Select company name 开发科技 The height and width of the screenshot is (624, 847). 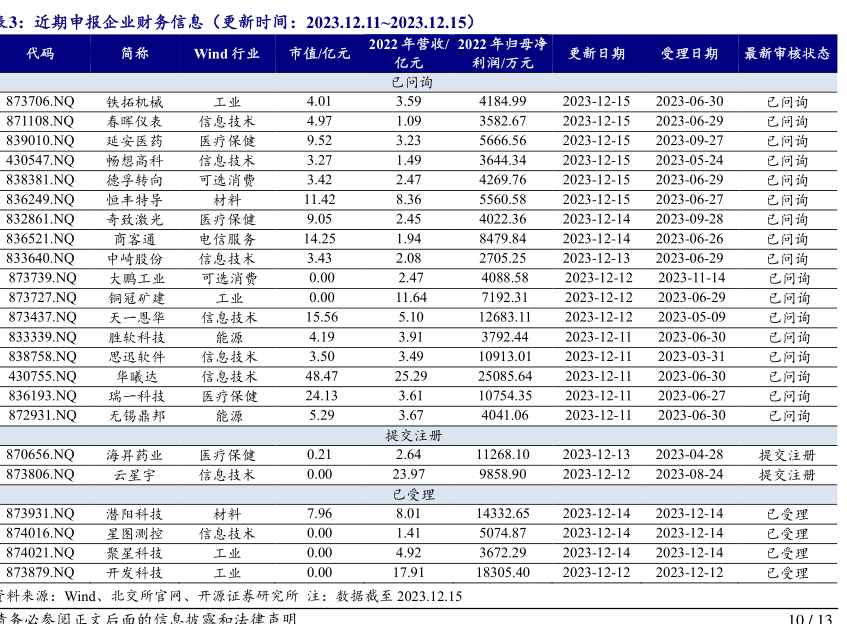point(135,573)
